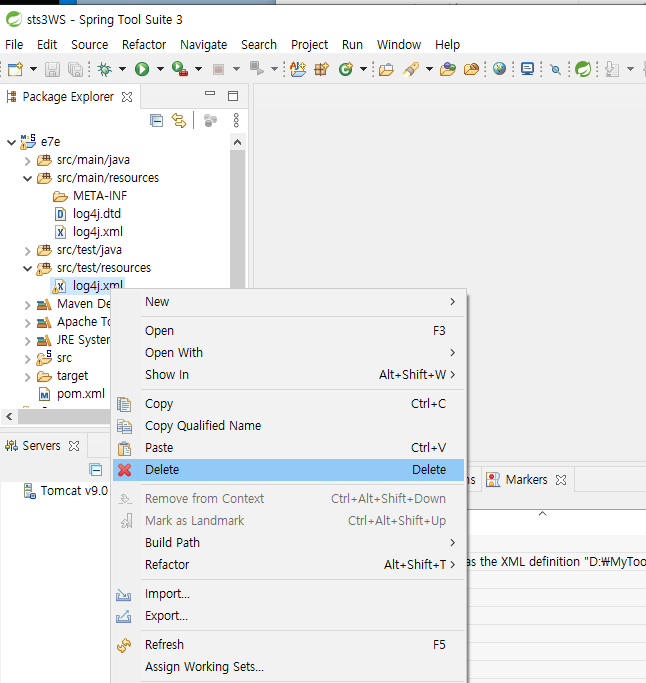646x683 pixels.
Task: Click Package Explorer scroll up arrow
Action: click(237, 142)
